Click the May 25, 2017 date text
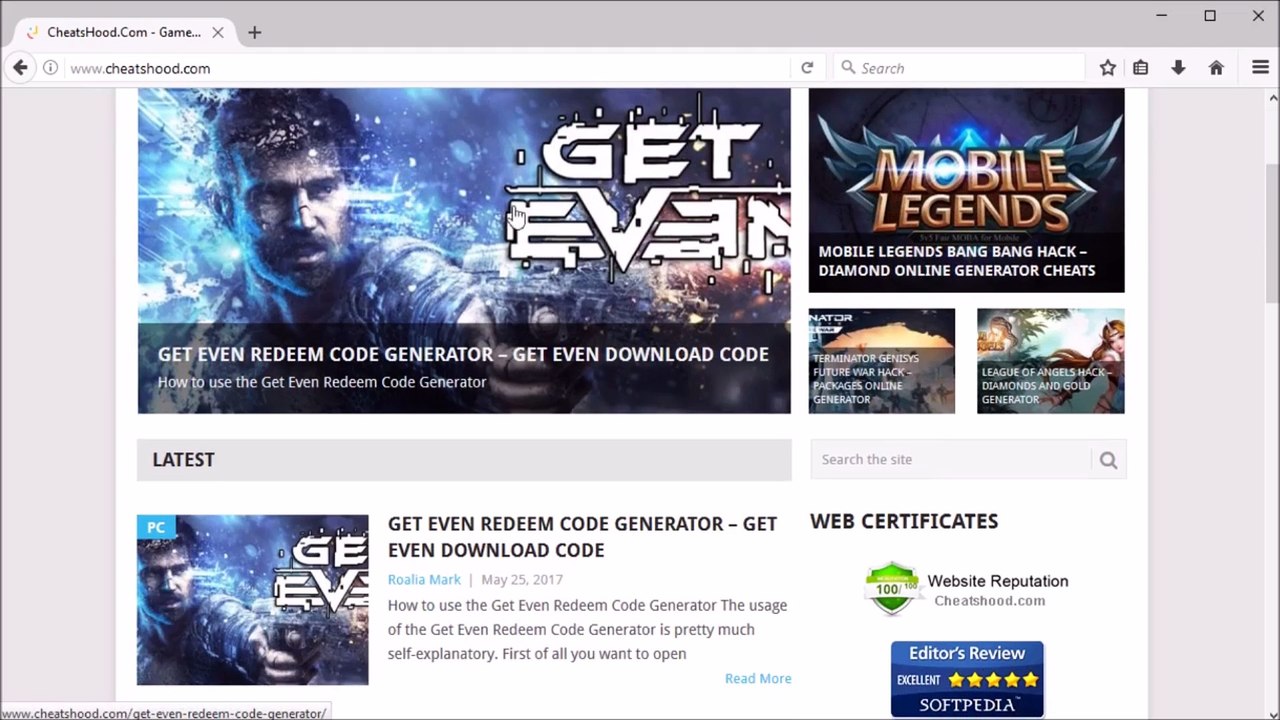Image resolution: width=1280 pixels, height=720 pixels. 522,580
